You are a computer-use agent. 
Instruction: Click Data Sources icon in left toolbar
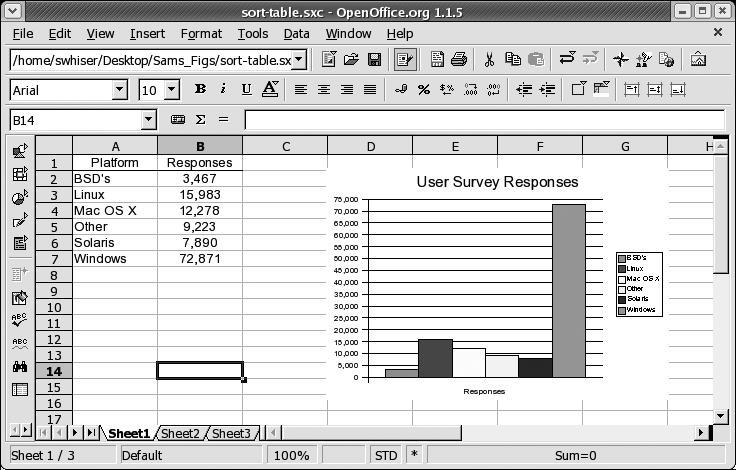pos(20,389)
